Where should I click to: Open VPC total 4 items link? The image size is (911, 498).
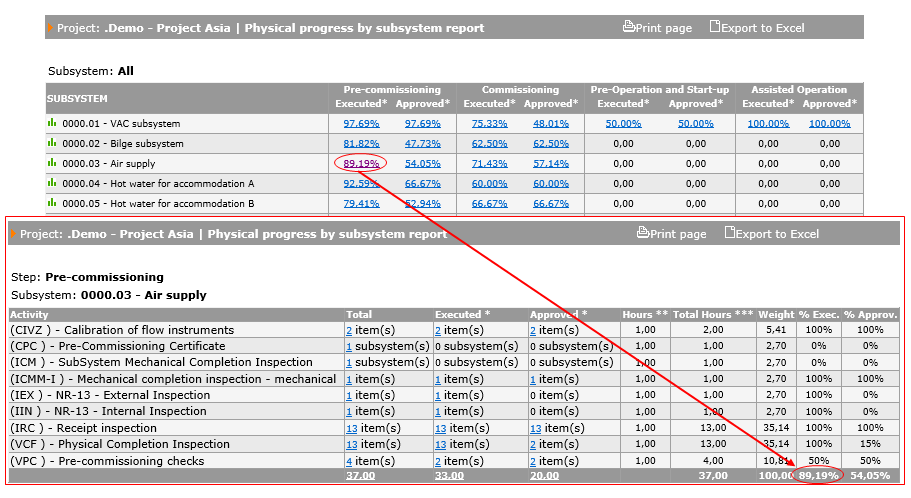click(349, 461)
